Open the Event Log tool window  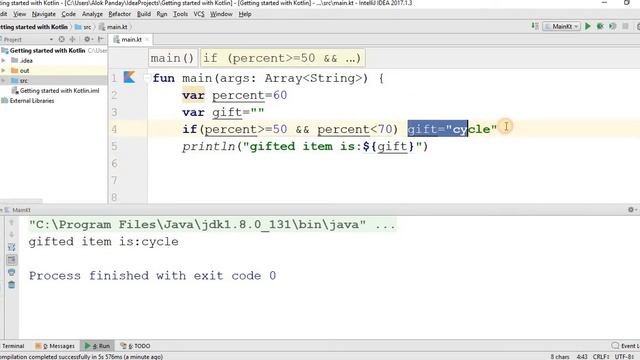[x=626, y=346]
